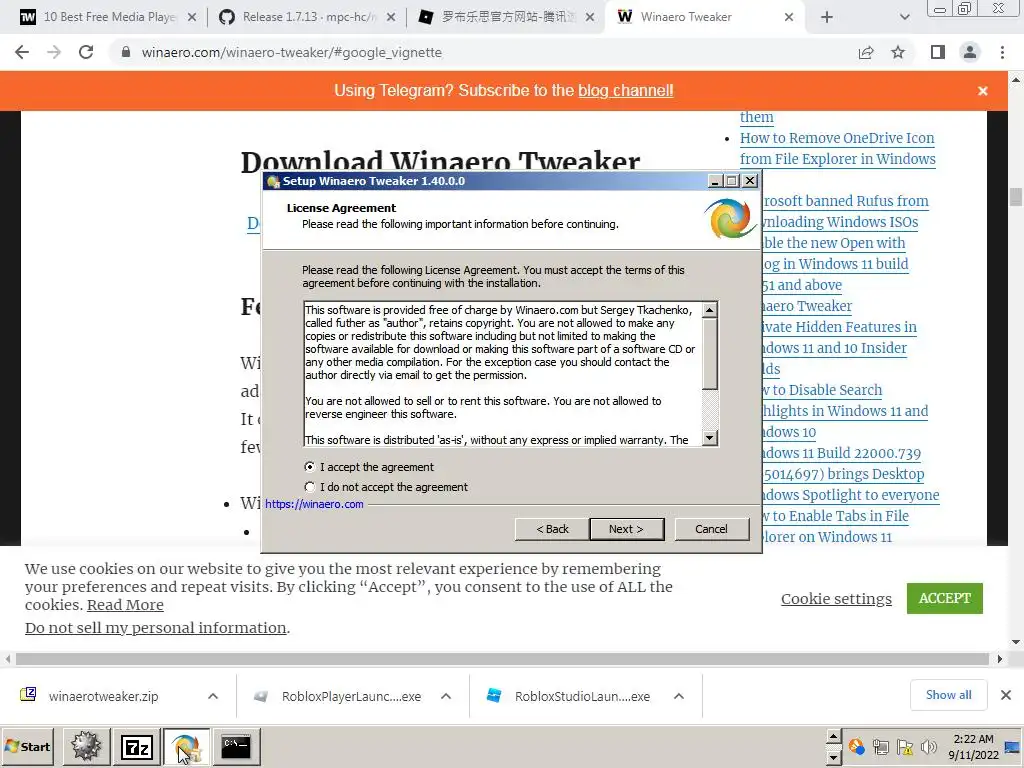Click the colorful shield tray icon
The height and width of the screenshot is (768, 1024).
[x=856, y=746]
